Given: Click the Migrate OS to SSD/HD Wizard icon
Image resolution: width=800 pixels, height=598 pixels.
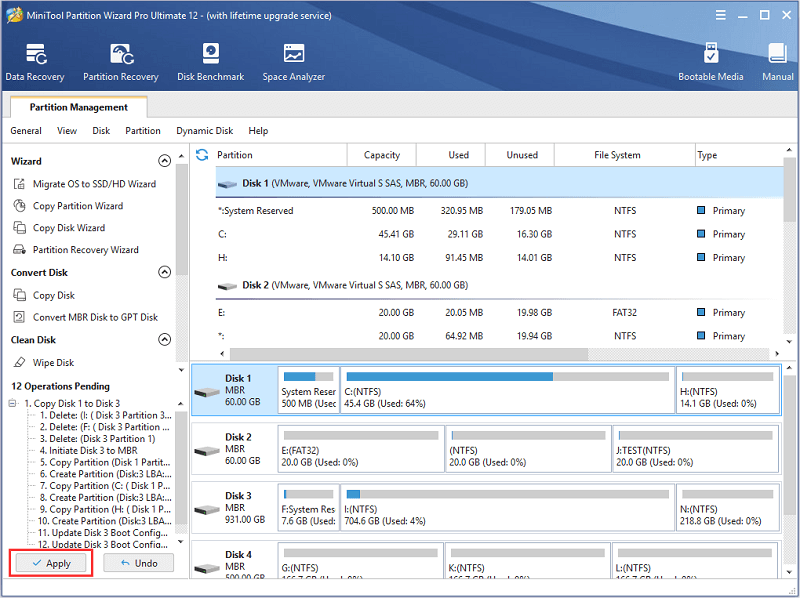Looking at the screenshot, I should pyautogui.click(x=19, y=184).
